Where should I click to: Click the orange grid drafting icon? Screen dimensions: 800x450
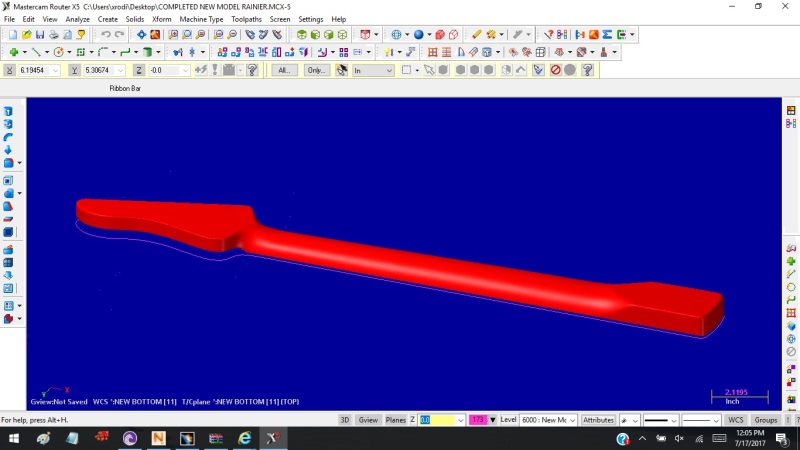(x=432, y=52)
